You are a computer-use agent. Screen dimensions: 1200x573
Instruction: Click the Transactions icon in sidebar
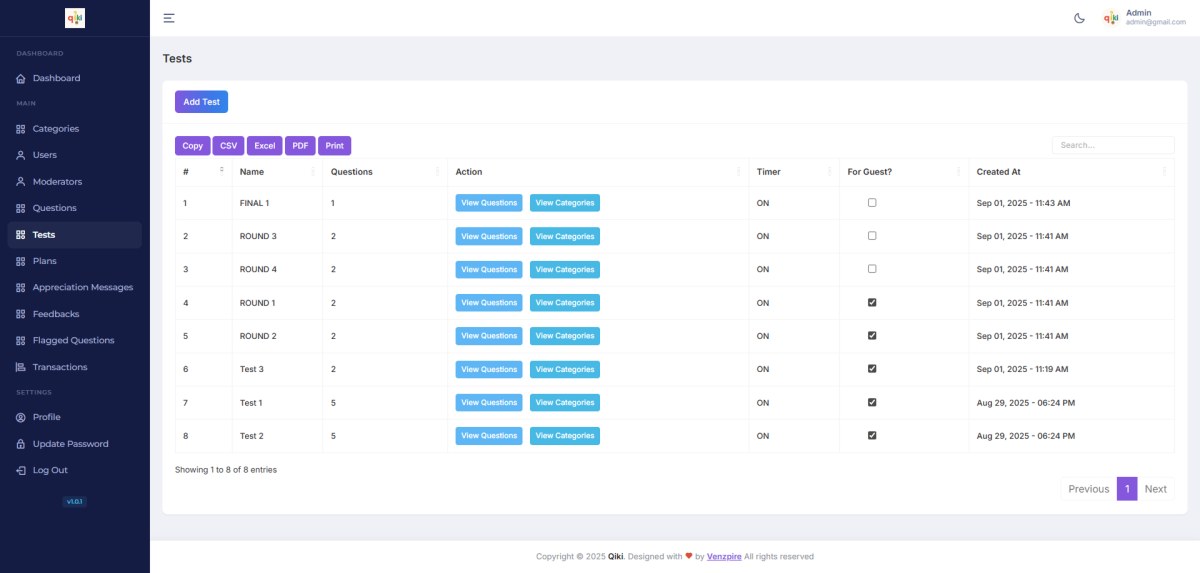[21, 367]
